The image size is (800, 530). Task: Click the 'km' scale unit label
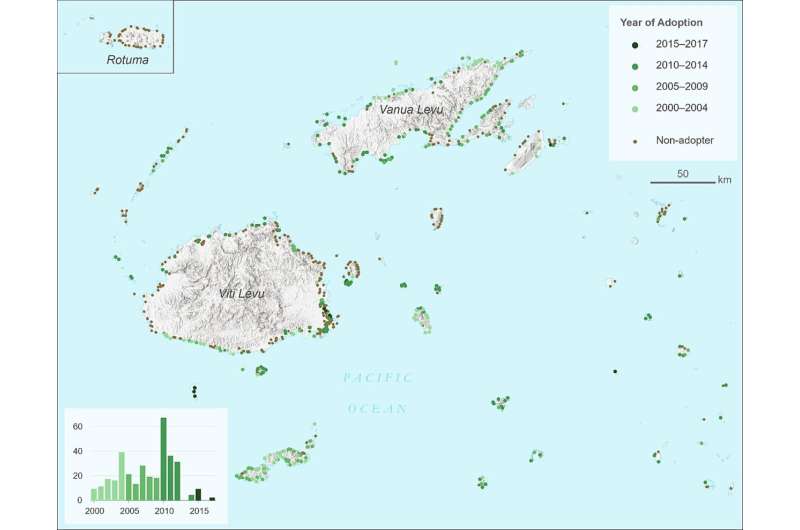724,180
